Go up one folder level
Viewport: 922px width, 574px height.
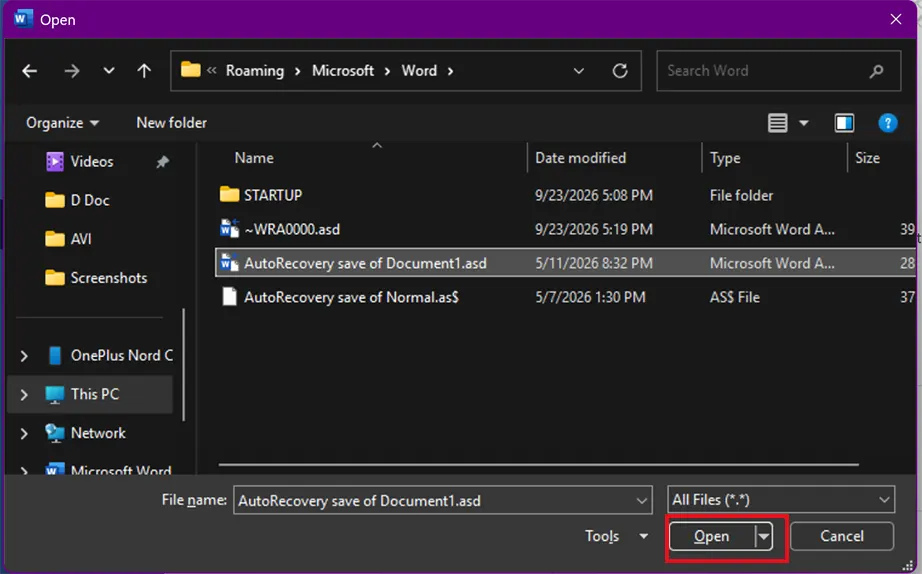click(x=144, y=71)
